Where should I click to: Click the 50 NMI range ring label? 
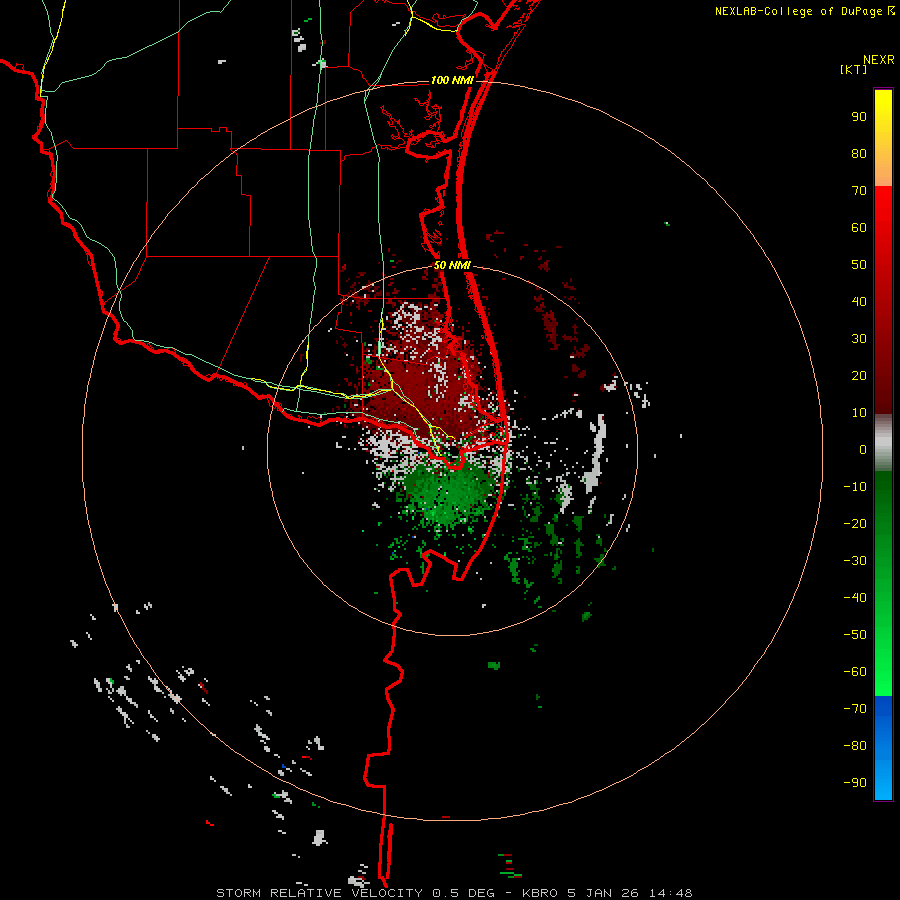(x=452, y=265)
